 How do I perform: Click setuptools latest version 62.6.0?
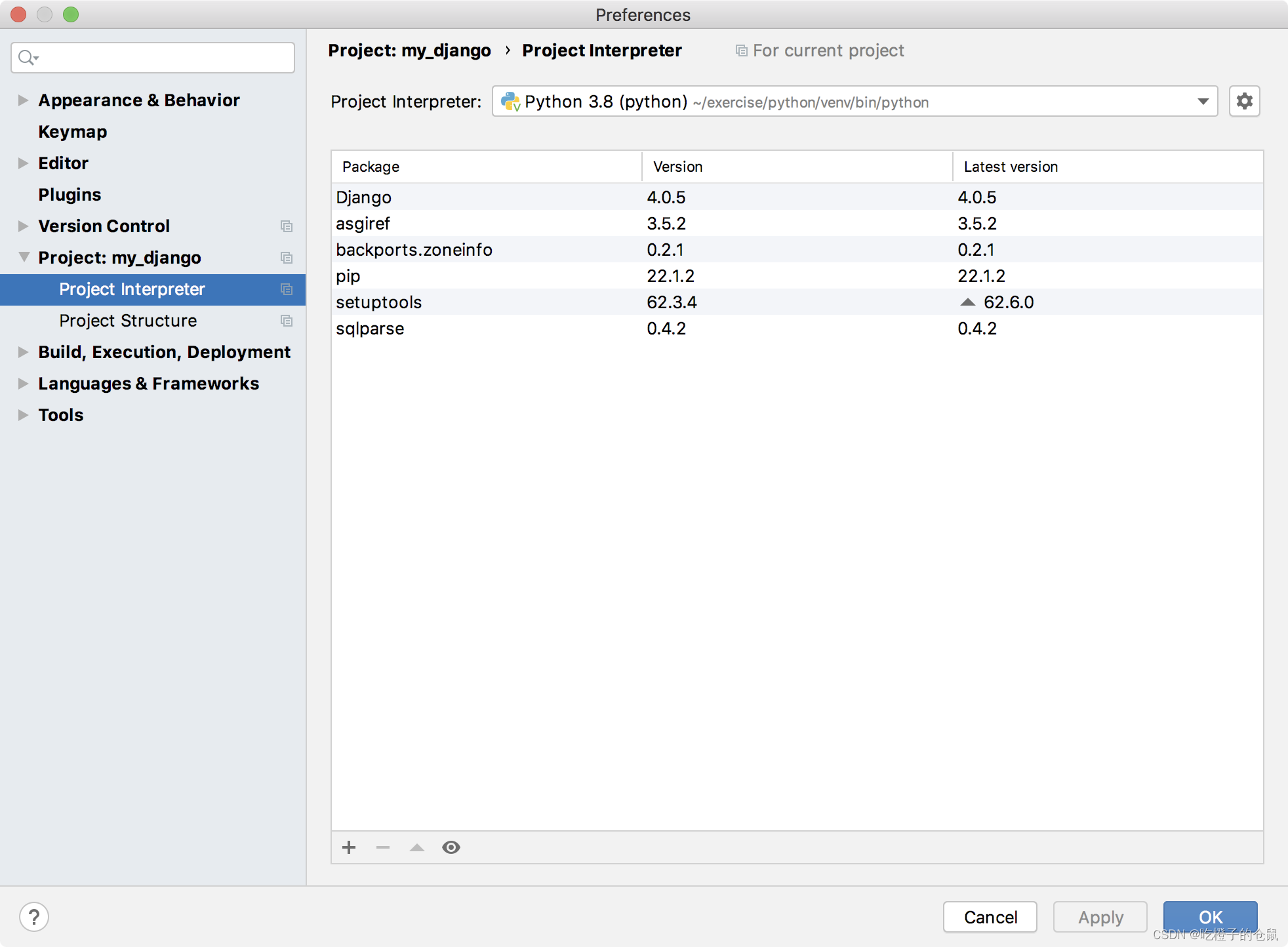[x=1009, y=302]
